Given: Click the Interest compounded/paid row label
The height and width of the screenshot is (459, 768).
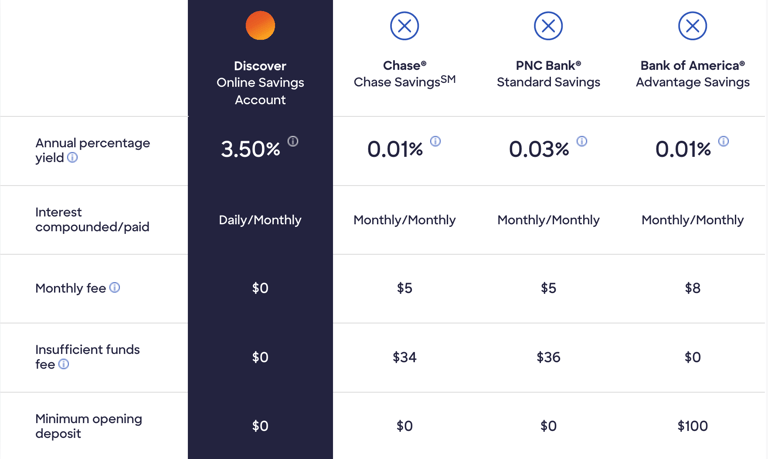Looking at the screenshot, I should pos(92,219).
